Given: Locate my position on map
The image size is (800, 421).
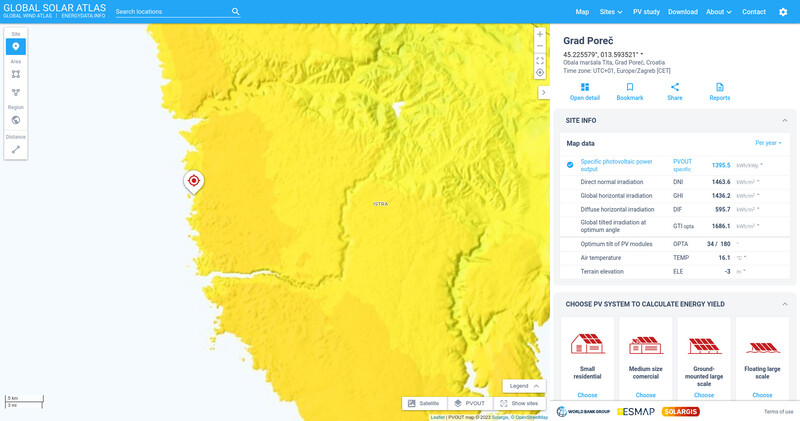Looking at the screenshot, I should tap(540, 73).
